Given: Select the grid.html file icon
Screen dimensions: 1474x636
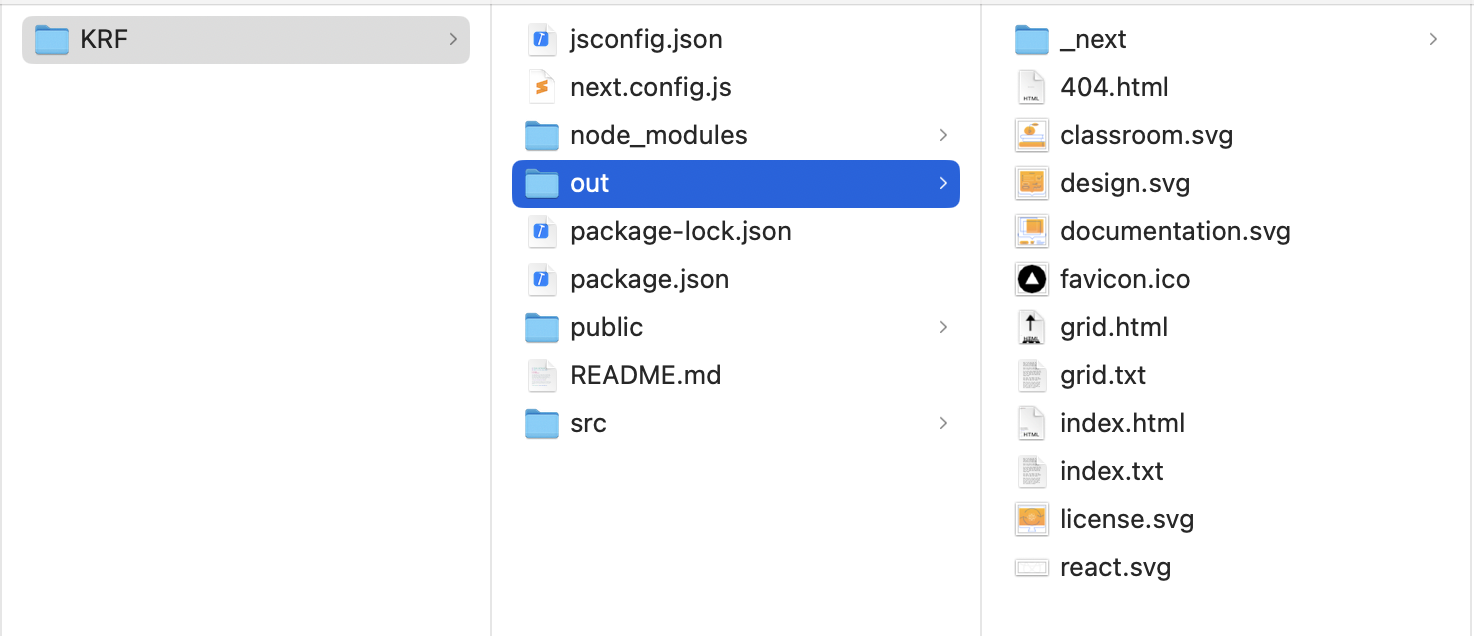Looking at the screenshot, I should (1031, 328).
